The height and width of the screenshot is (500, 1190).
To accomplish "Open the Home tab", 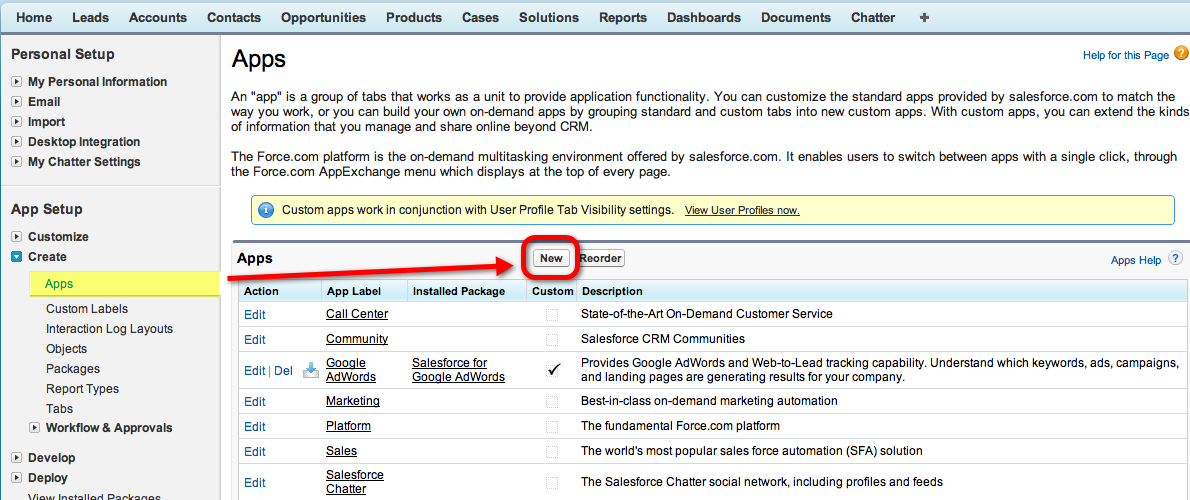I will [34, 17].
